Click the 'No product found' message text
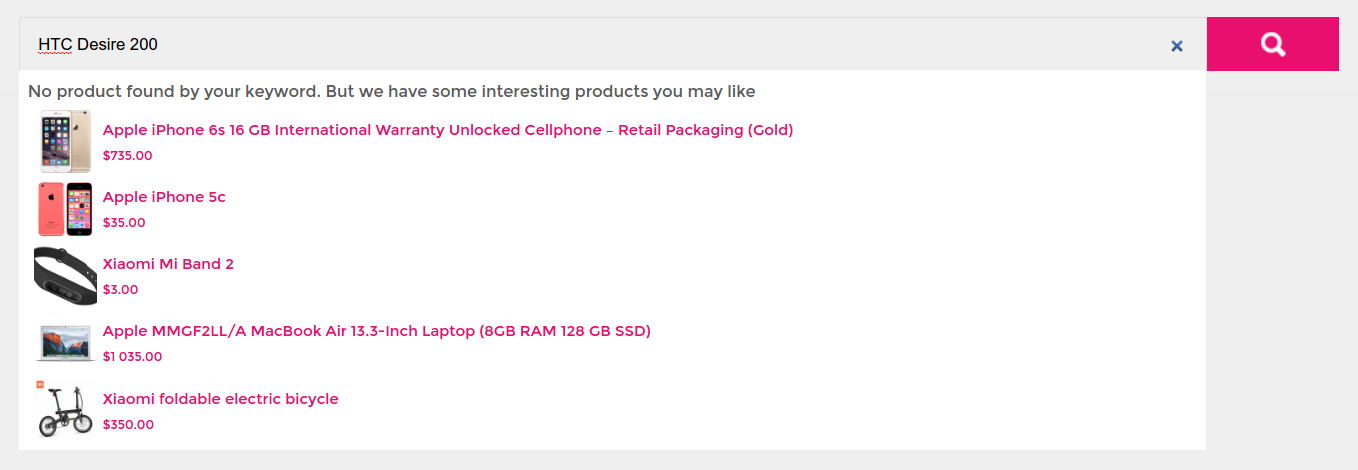The height and width of the screenshot is (470, 1358). tap(392, 92)
